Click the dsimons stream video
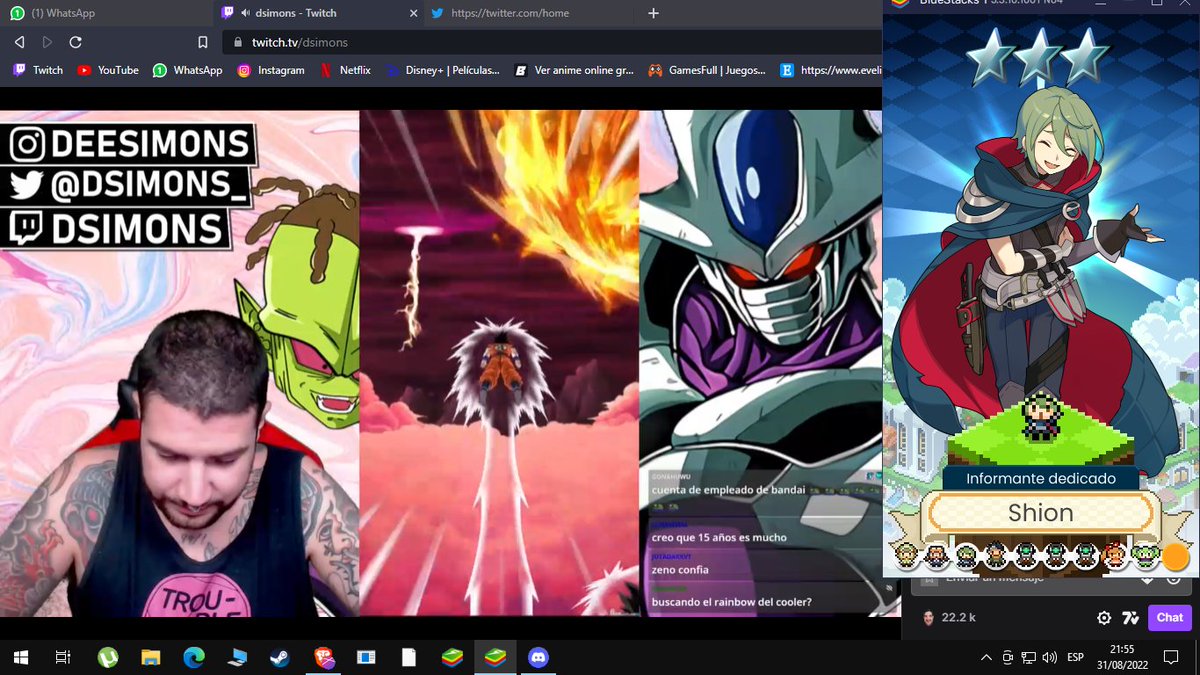 pos(440,363)
